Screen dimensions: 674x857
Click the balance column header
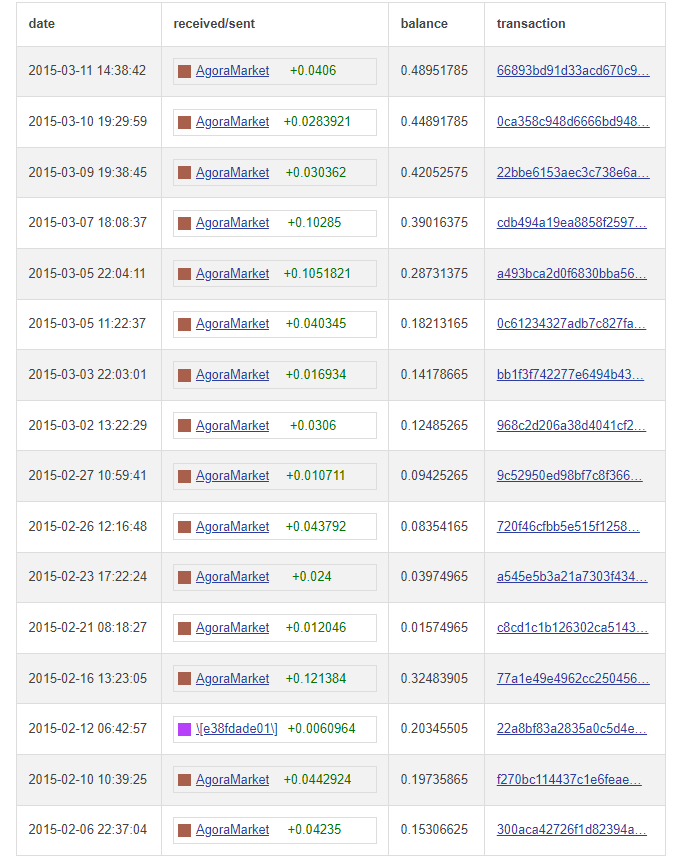[424, 24]
